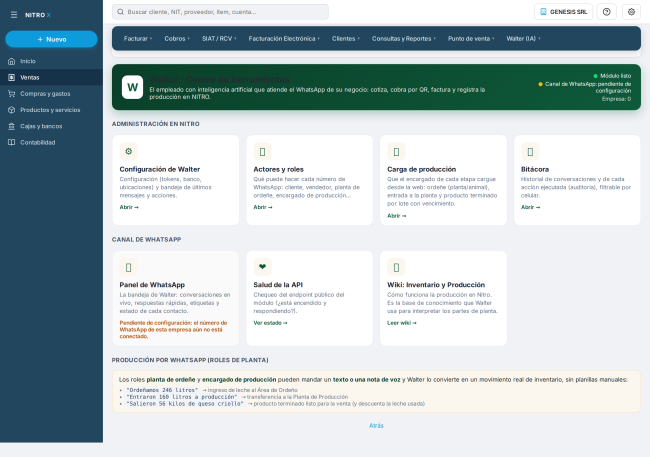Viewport: 650px width, 457px height.
Task: Click the Wiki Inventario y Producción icon
Action: 396,267
